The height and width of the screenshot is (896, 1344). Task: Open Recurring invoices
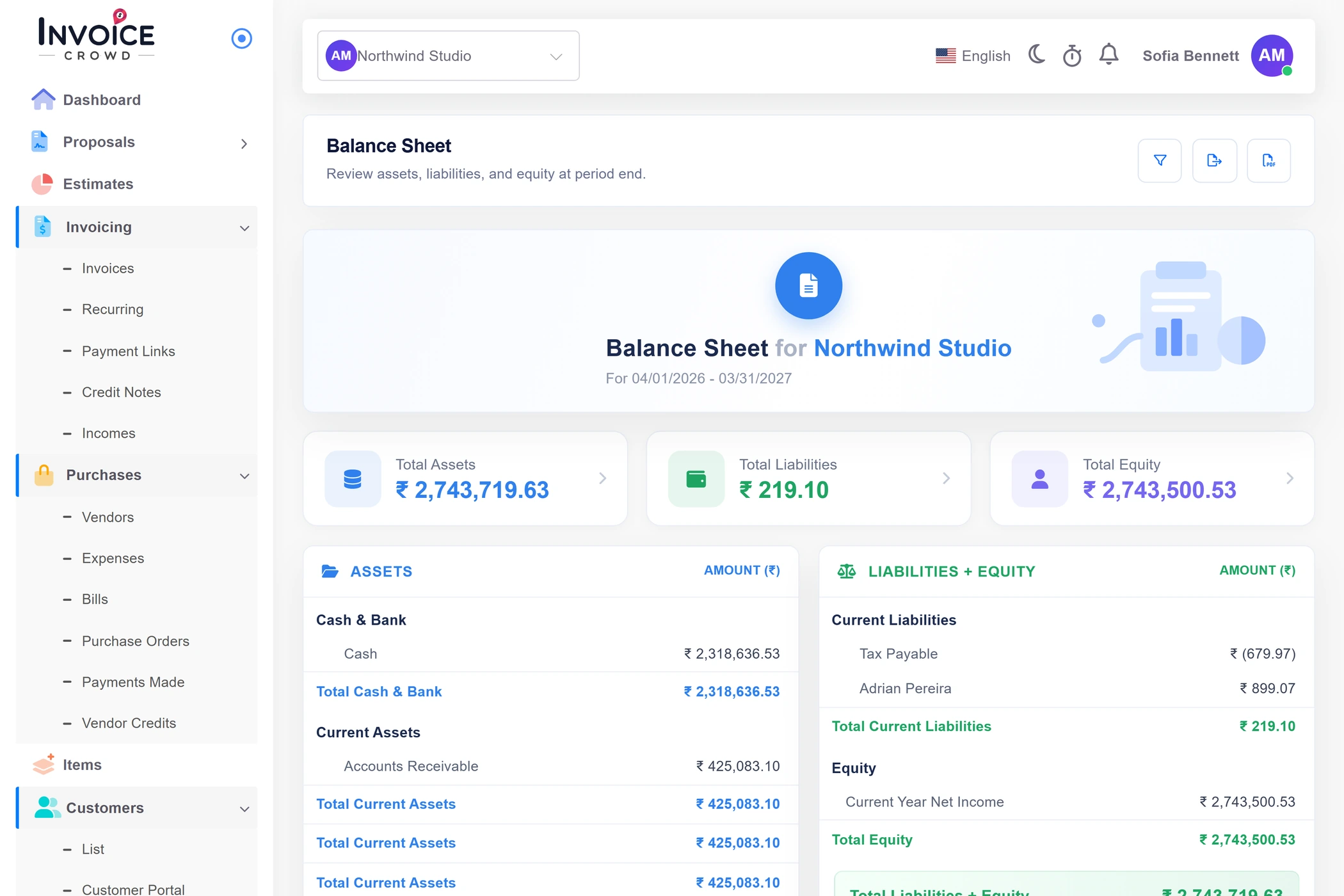[x=113, y=309]
